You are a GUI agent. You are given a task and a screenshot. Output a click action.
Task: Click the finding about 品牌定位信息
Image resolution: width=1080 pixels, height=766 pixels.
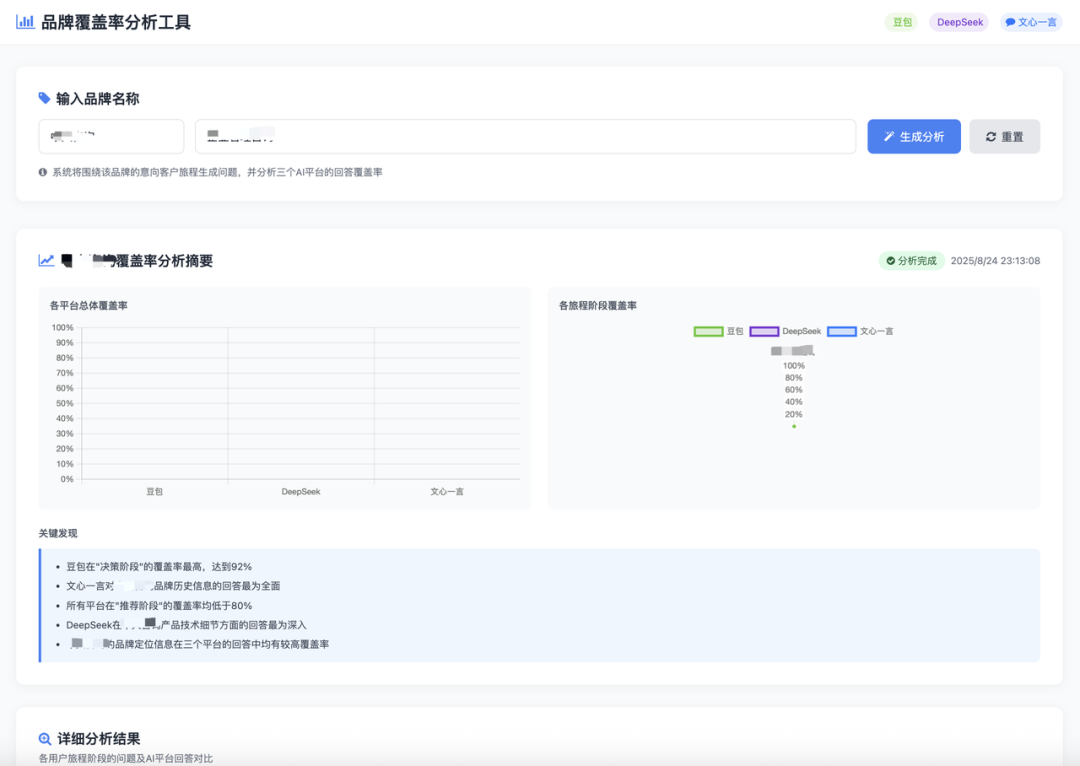click(x=198, y=644)
